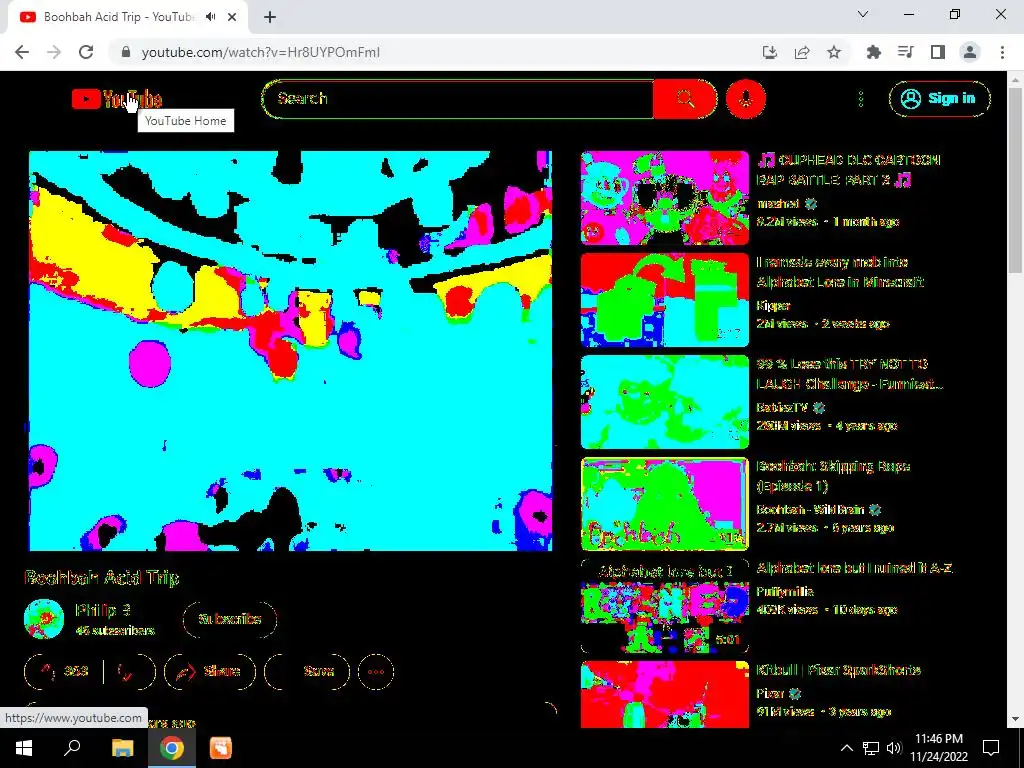Open the Philip 3 channel avatar
The width and height of the screenshot is (1024, 768).
tap(44, 619)
